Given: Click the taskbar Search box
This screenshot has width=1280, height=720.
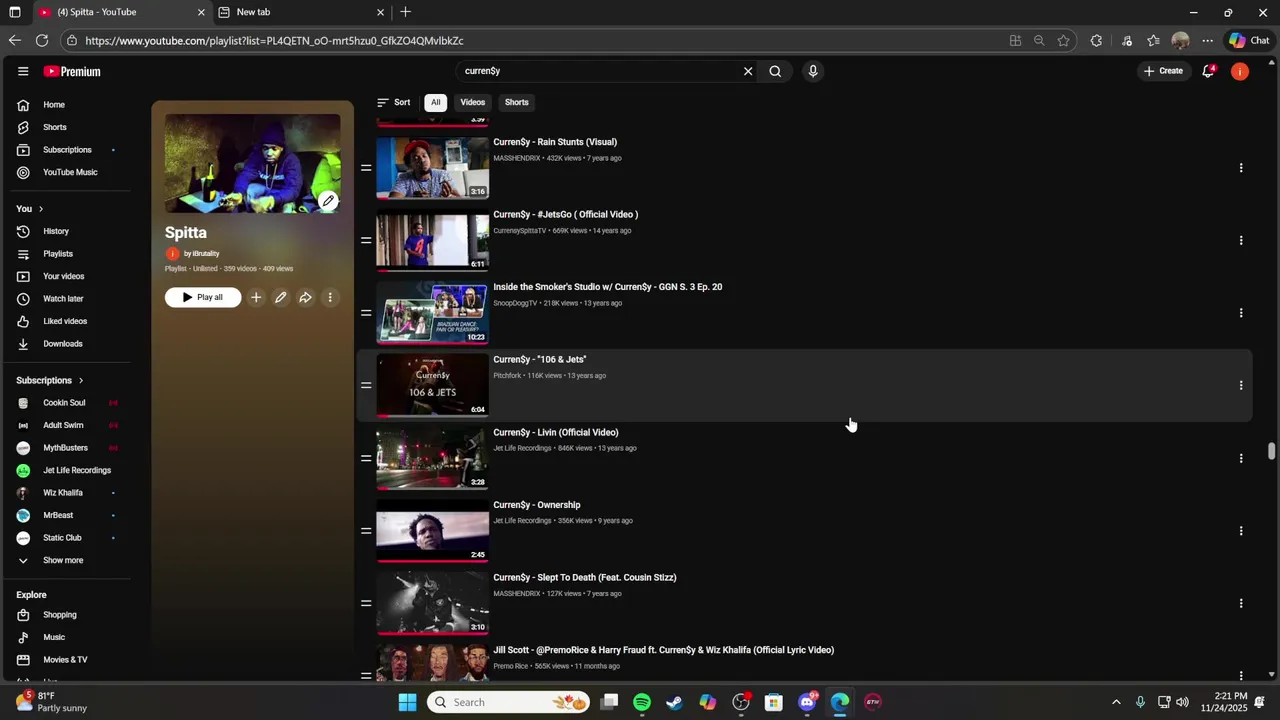Looking at the screenshot, I should point(509,702).
